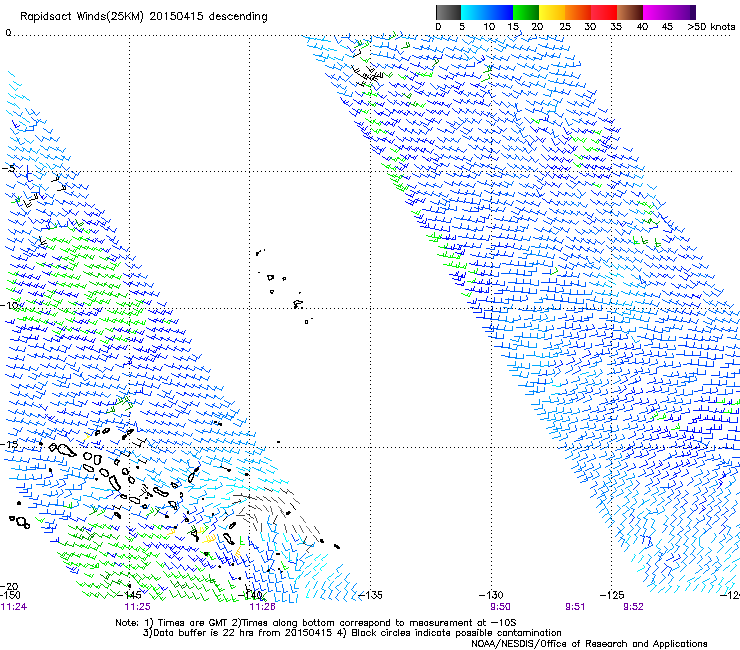Viewport: 740px width, 650px height.
Task: Click the '11:25' pass time label
Action: pyautogui.click(x=137, y=607)
